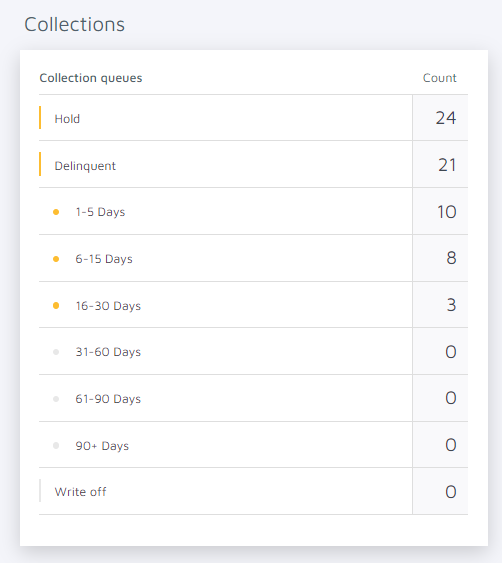Click the Delinquent count of 21
Viewport: 502px width, 563px height.
click(x=447, y=165)
